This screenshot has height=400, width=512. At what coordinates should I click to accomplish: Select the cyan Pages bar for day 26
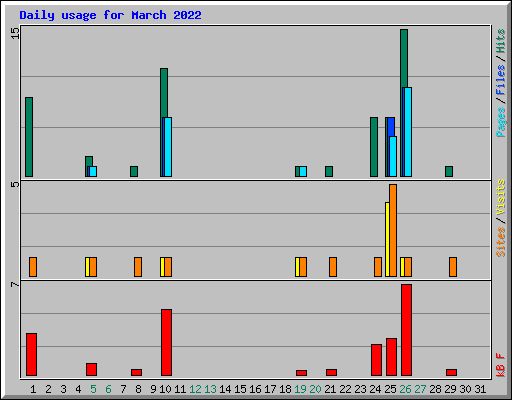pyautogui.click(x=408, y=132)
